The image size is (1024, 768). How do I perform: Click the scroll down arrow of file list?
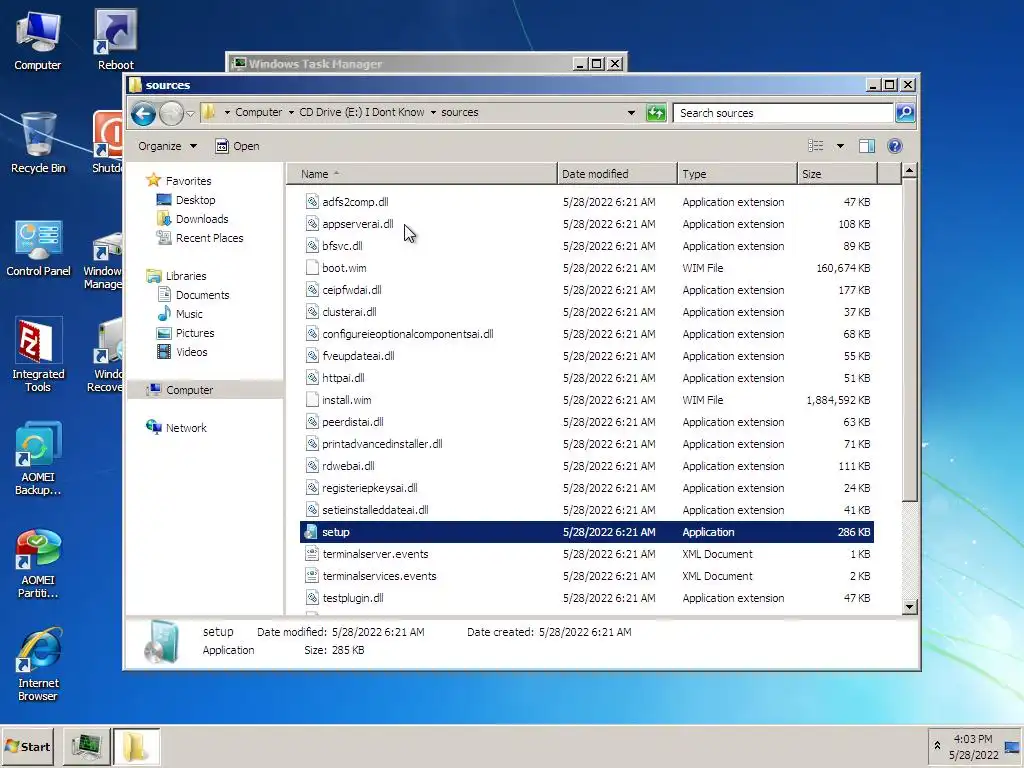click(909, 607)
